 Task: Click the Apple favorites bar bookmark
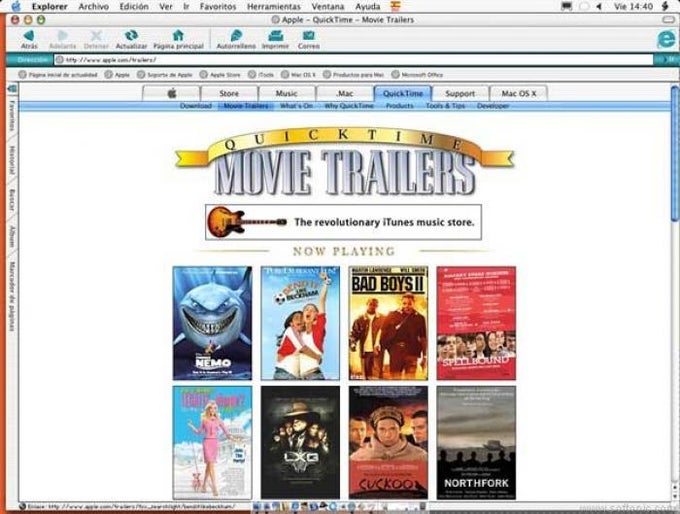(118, 75)
